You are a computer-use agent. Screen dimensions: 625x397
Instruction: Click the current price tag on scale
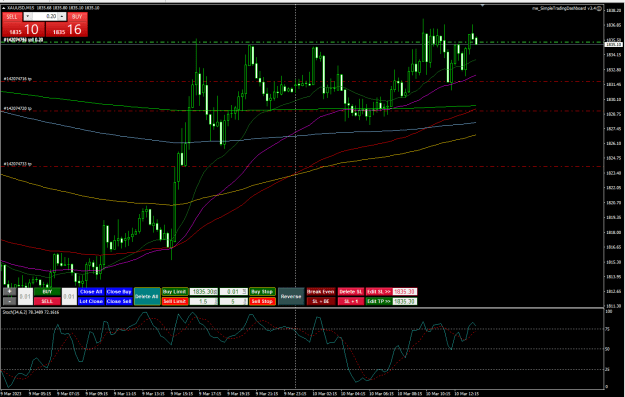613,44
